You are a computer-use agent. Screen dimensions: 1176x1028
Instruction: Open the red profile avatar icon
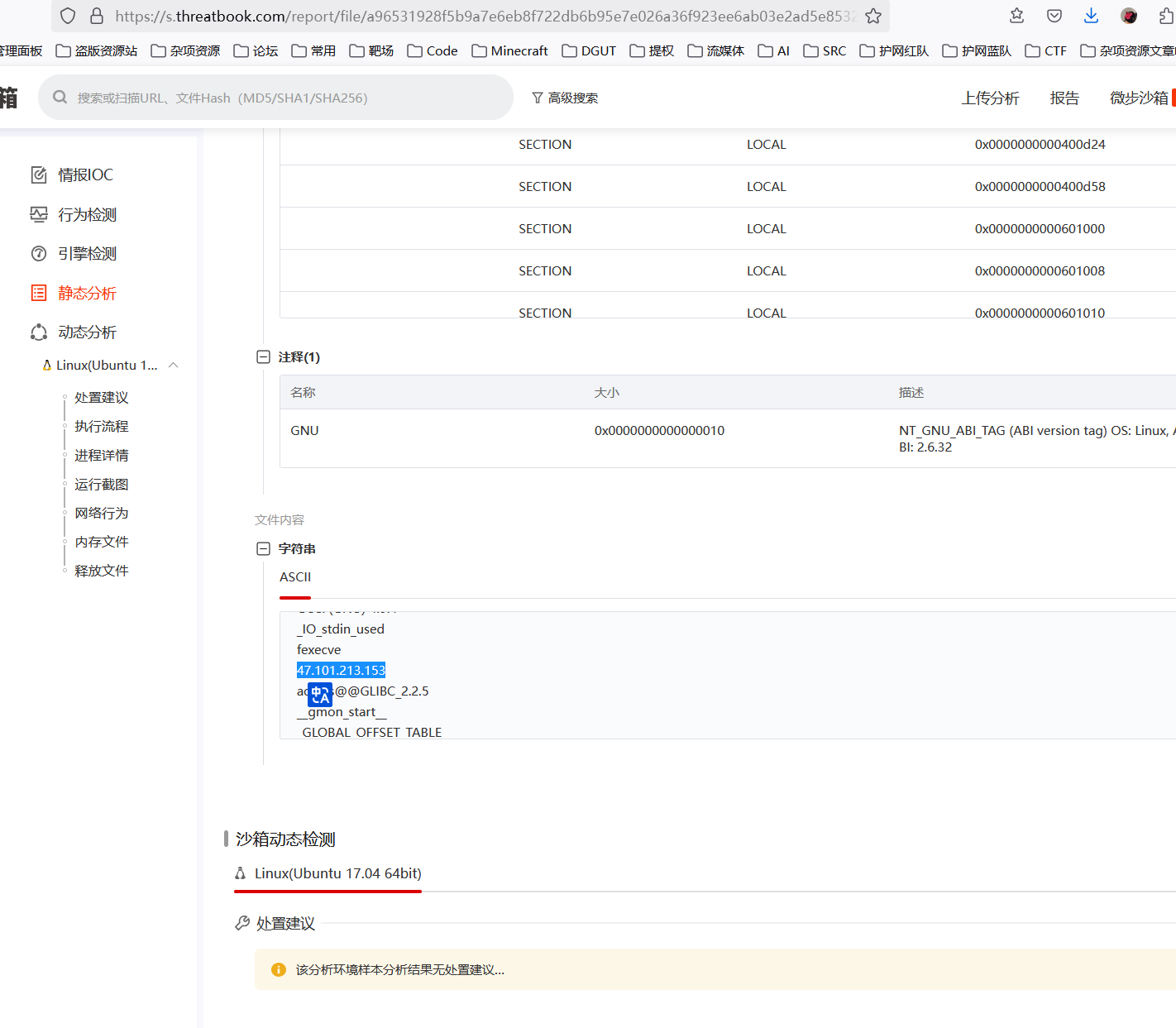click(x=1129, y=16)
